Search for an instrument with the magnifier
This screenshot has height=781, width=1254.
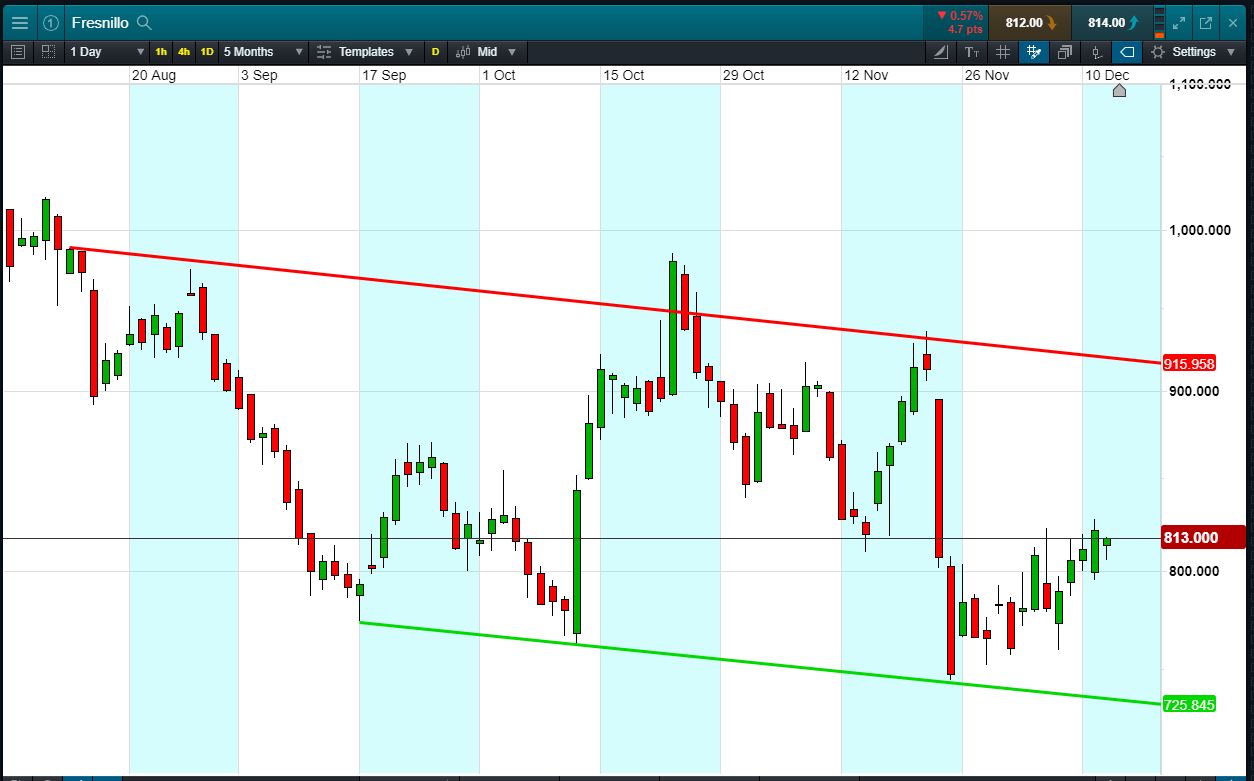click(x=145, y=22)
